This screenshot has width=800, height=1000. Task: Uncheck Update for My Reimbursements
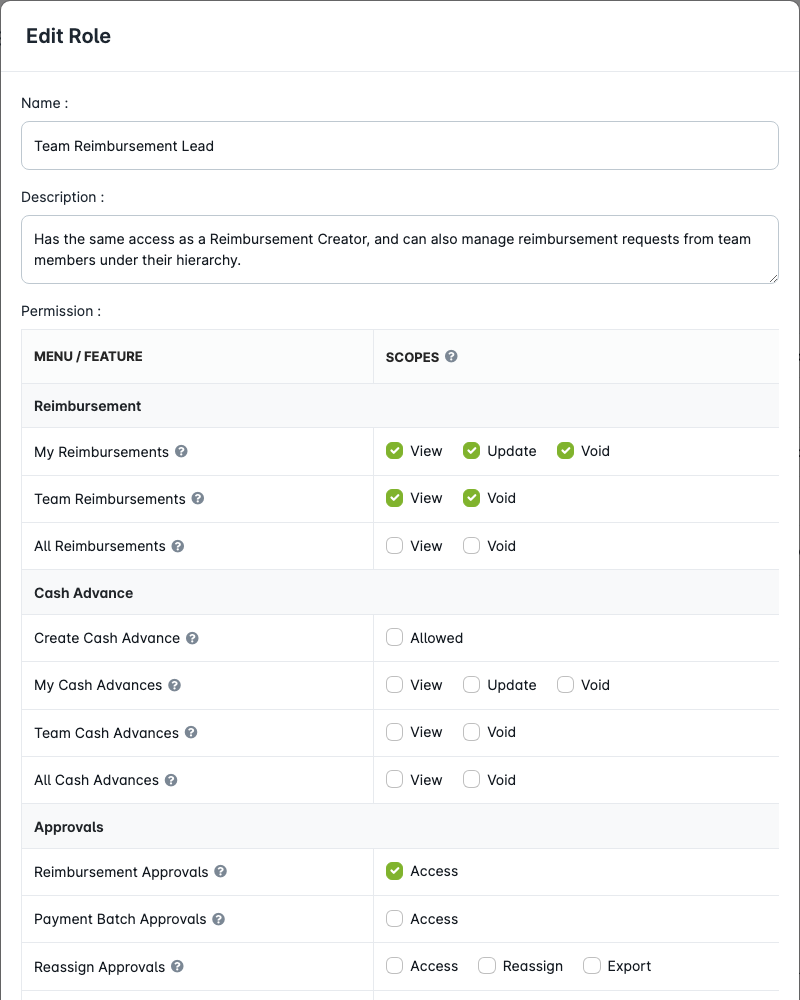471,451
